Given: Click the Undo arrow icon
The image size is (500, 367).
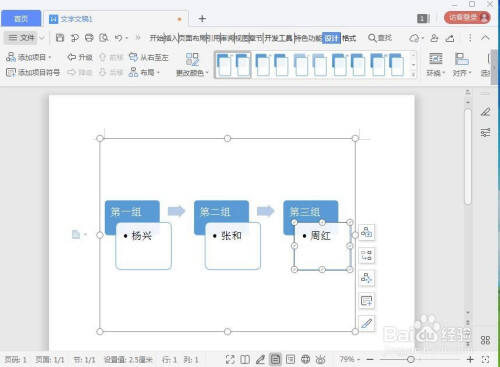Looking at the screenshot, I should [118, 38].
